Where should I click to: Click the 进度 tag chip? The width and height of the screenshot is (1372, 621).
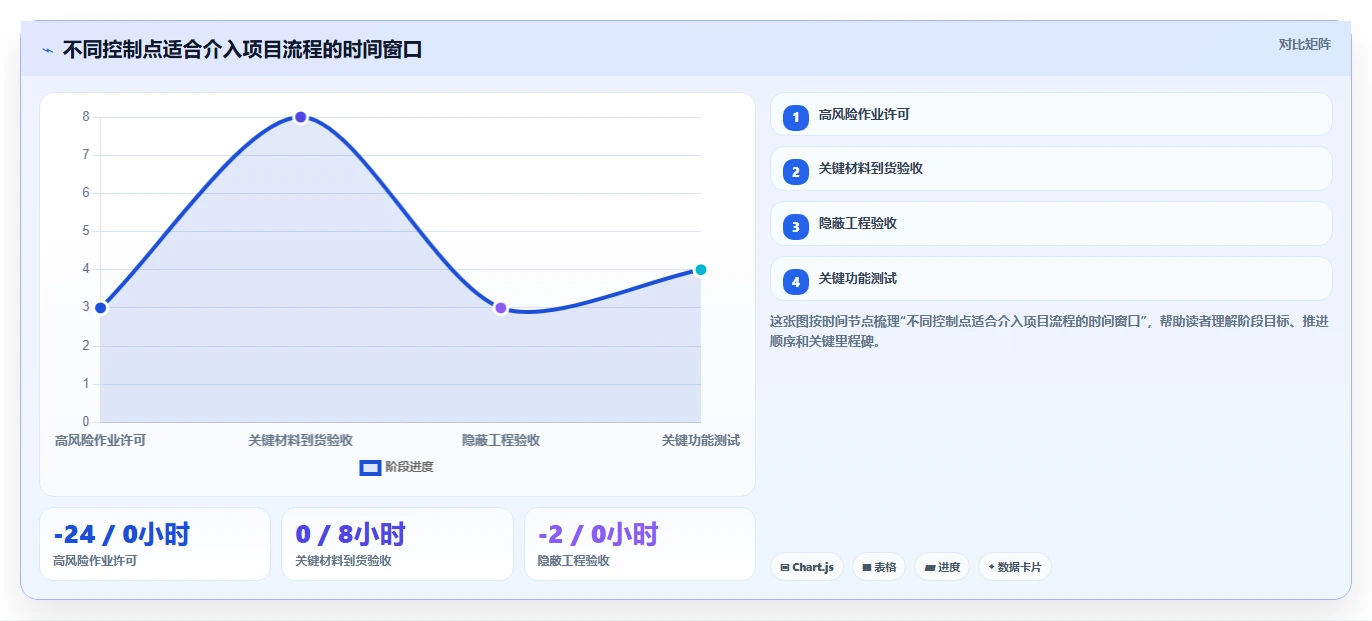click(x=942, y=567)
